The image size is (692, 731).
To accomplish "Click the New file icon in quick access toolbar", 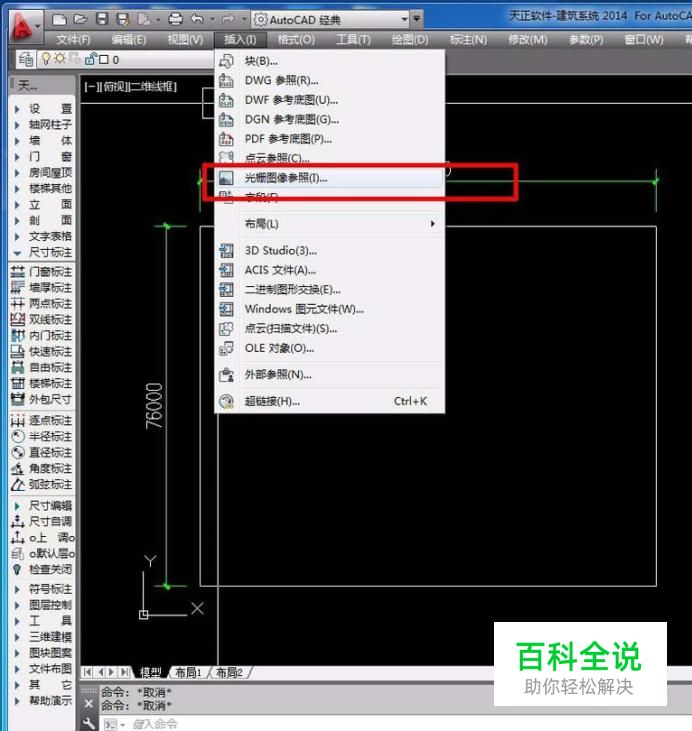I will pos(59,19).
